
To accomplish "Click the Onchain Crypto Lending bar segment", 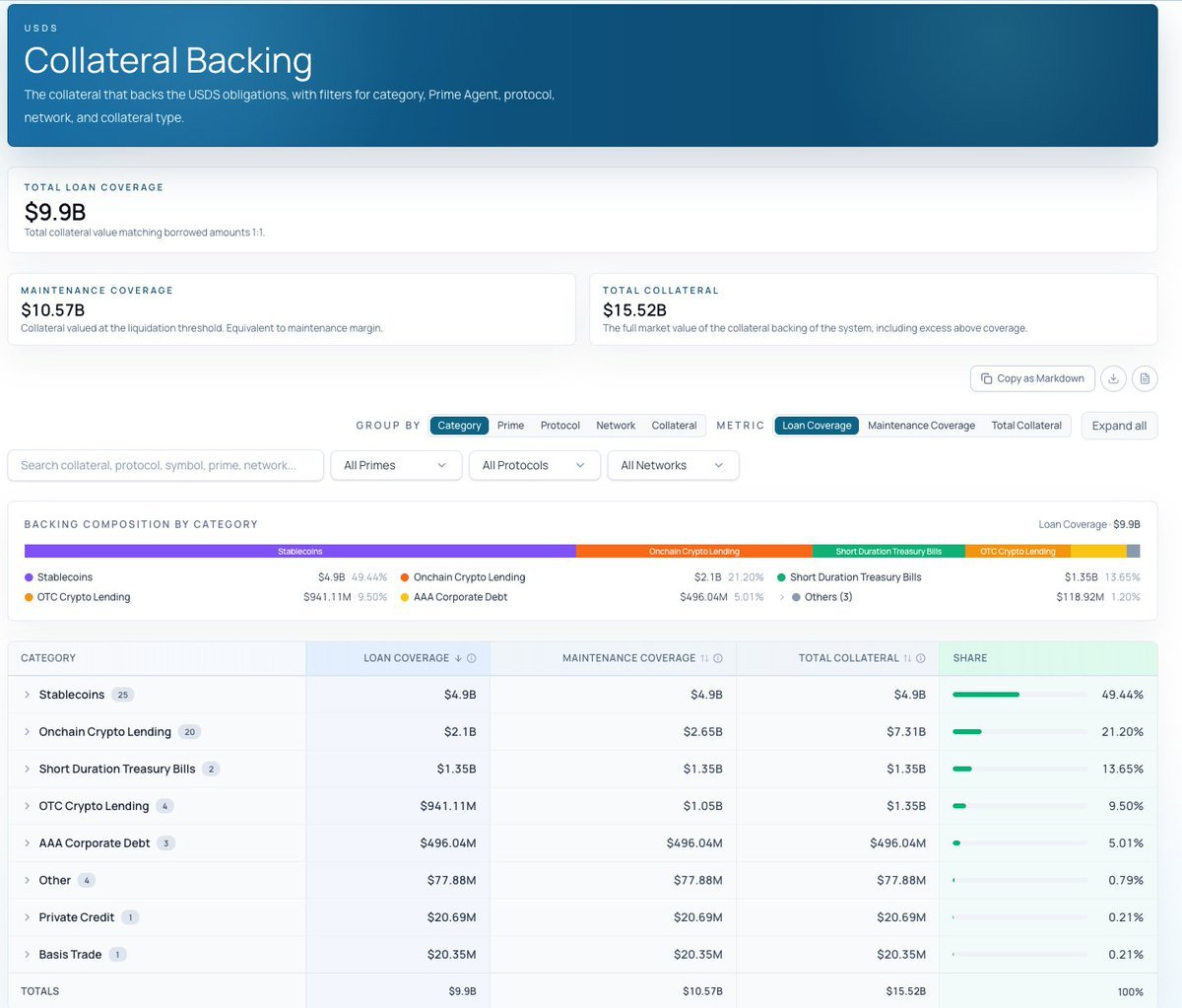I will (x=693, y=552).
